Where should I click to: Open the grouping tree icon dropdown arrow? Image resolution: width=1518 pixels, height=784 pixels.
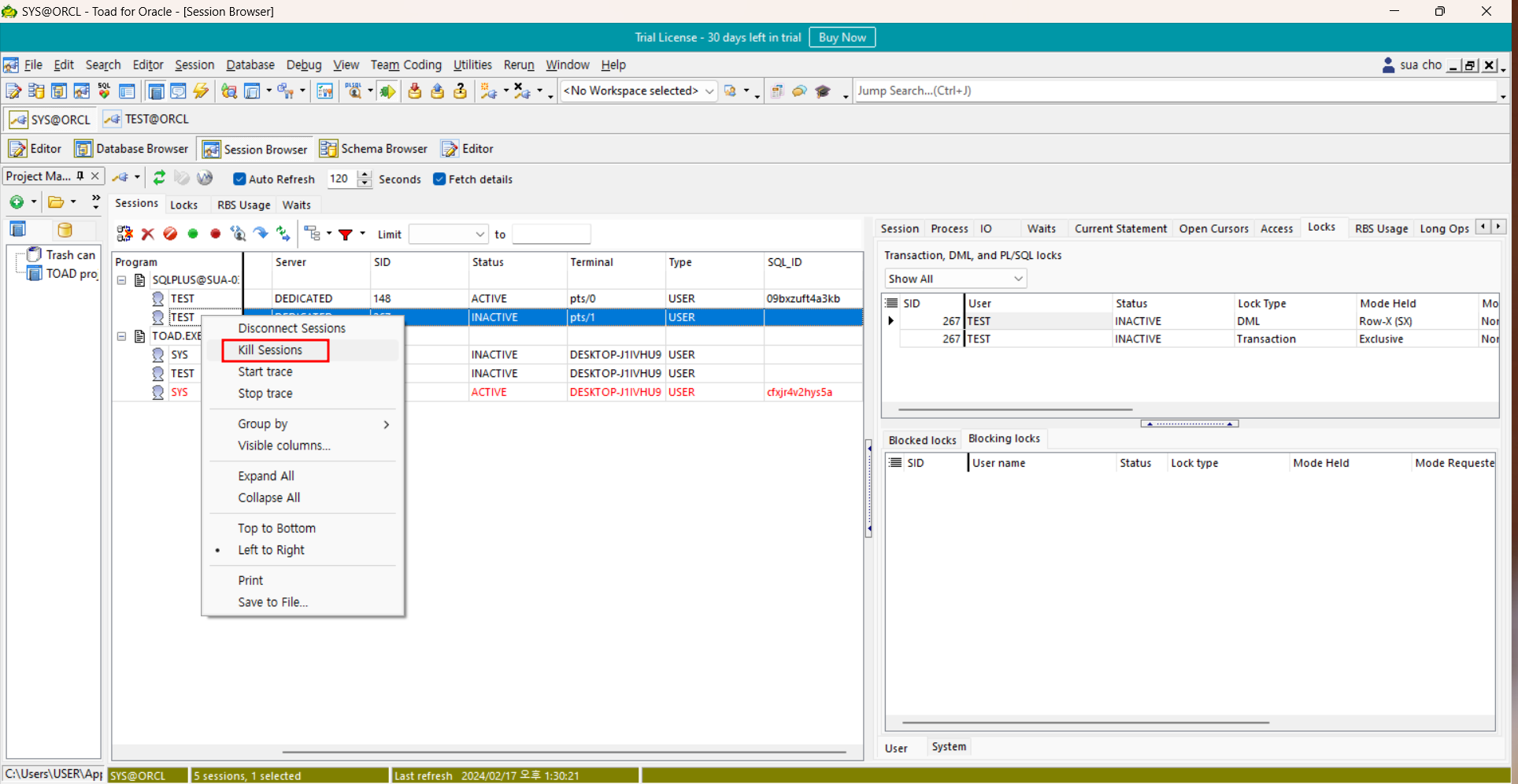click(x=329, y=234)
